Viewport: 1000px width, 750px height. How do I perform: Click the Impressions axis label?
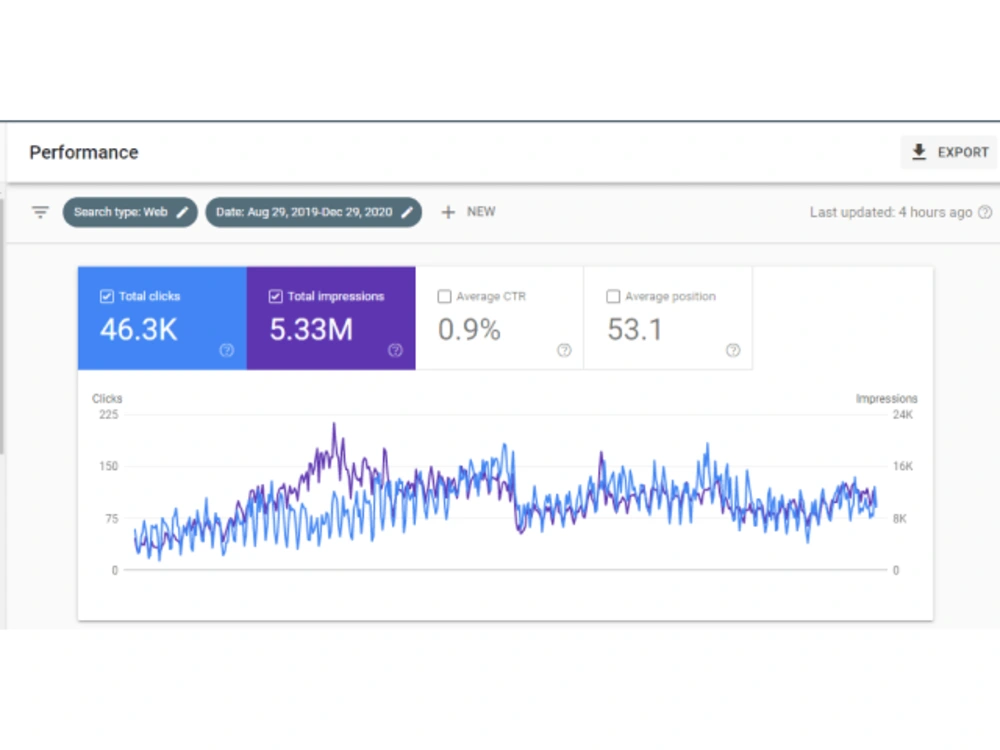click(886, 398)
